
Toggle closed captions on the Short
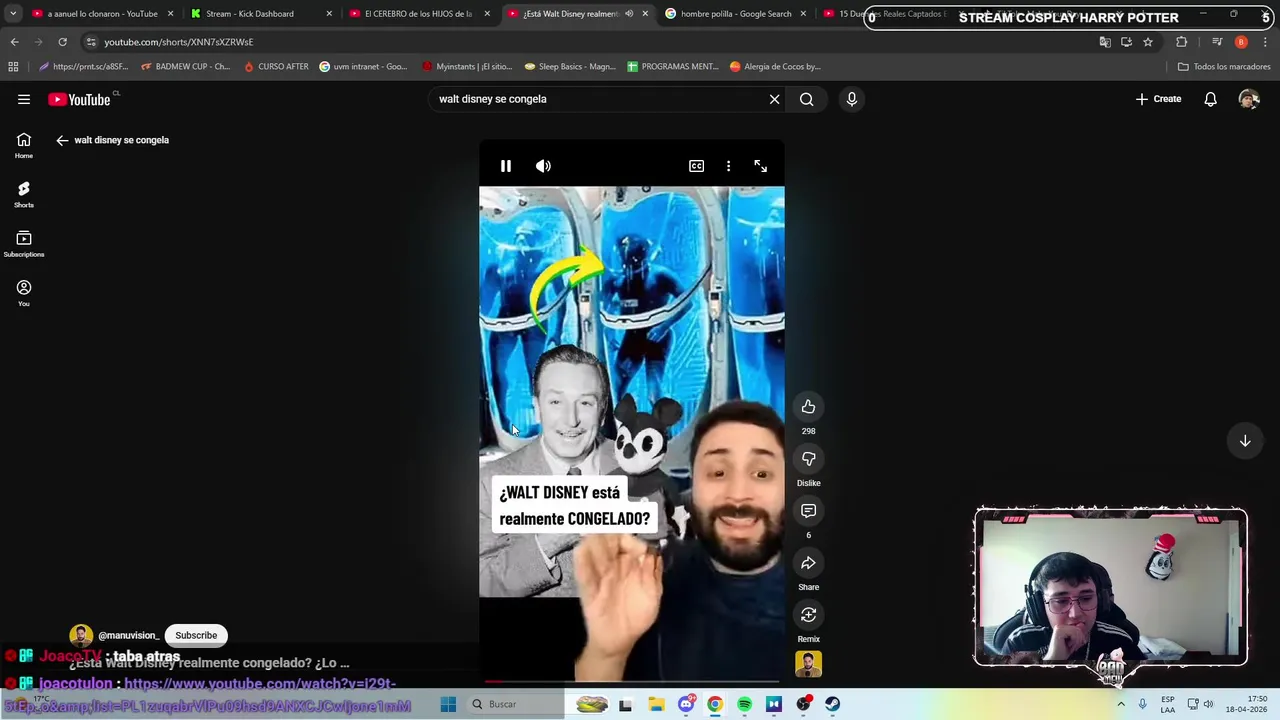click(696, 166)
